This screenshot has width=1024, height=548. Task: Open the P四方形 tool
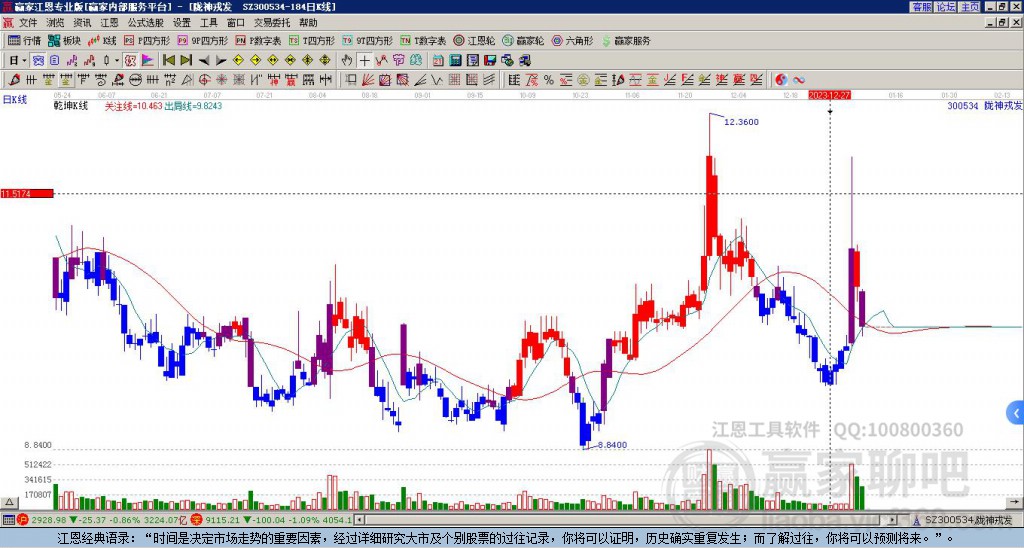[x=147, y=40]
